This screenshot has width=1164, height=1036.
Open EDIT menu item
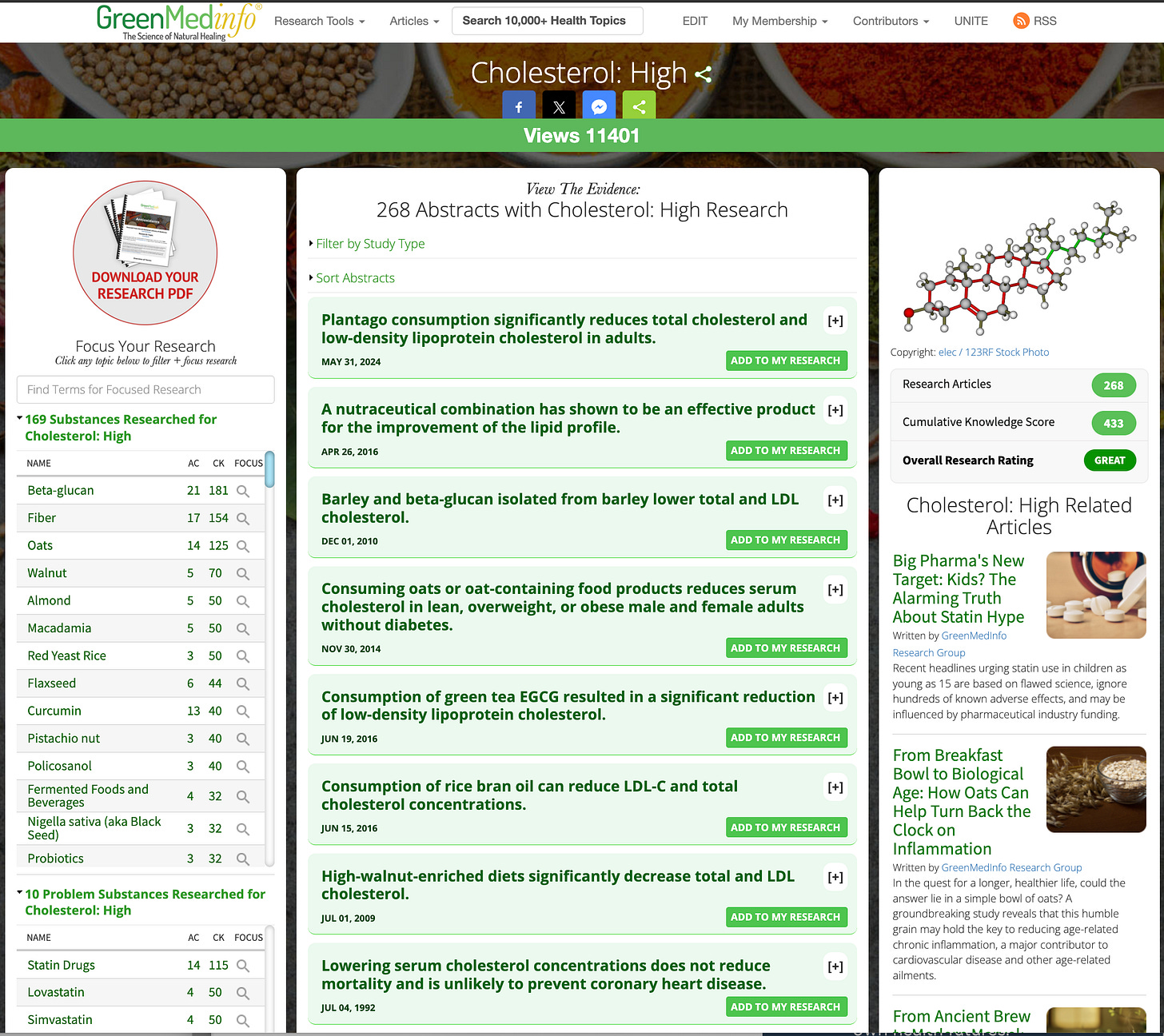pos(695,21)
